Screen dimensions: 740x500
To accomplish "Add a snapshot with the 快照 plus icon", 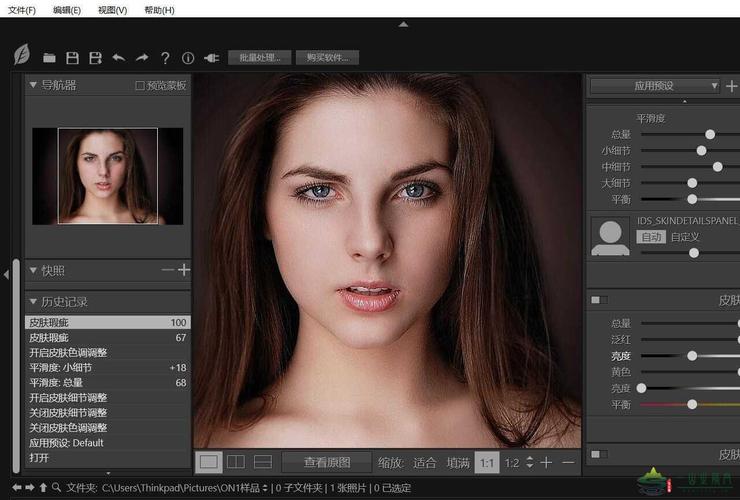I will [x=184, y=270].
